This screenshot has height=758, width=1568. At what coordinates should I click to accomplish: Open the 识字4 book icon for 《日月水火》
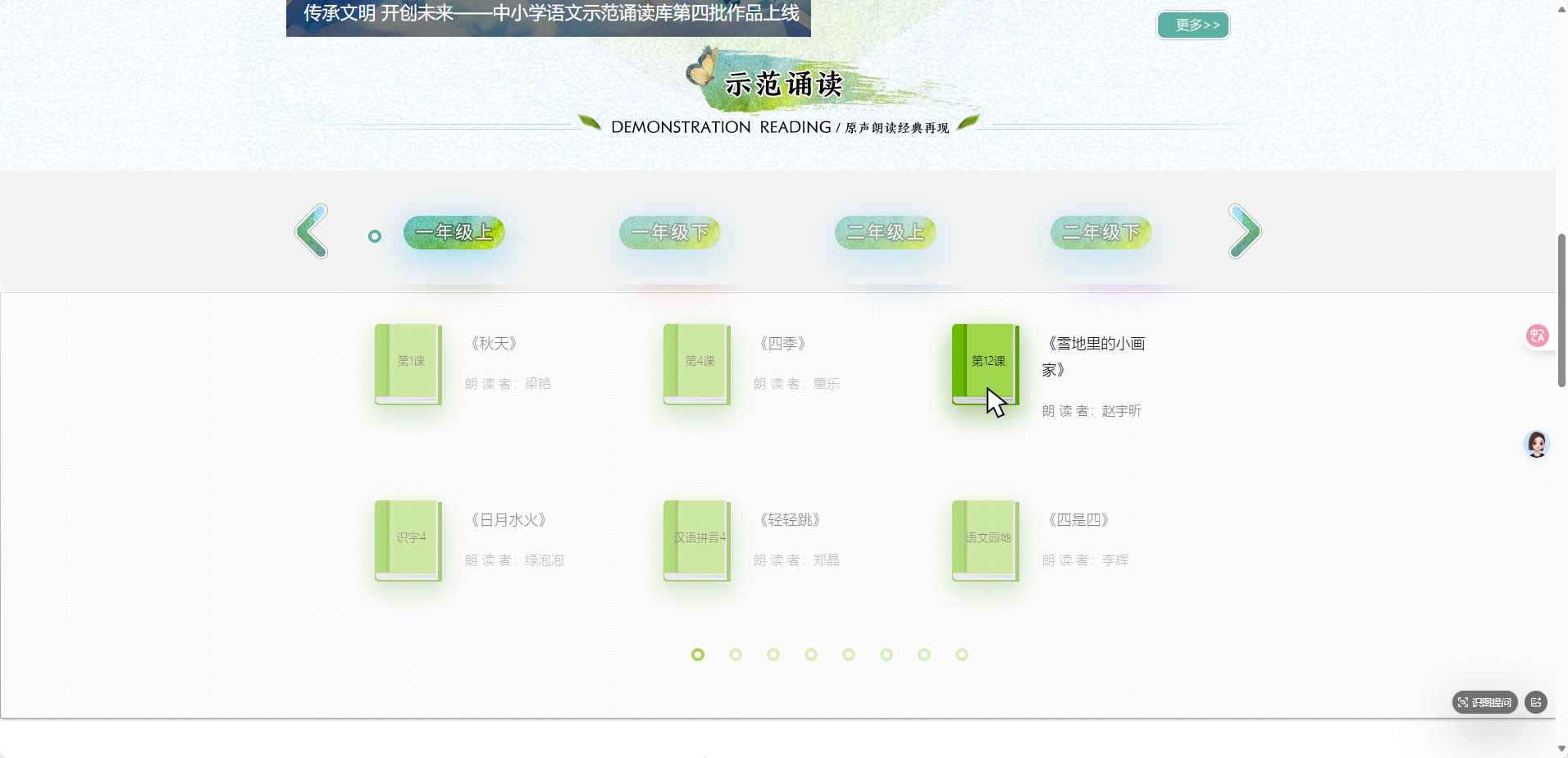(x=408, y=541)
